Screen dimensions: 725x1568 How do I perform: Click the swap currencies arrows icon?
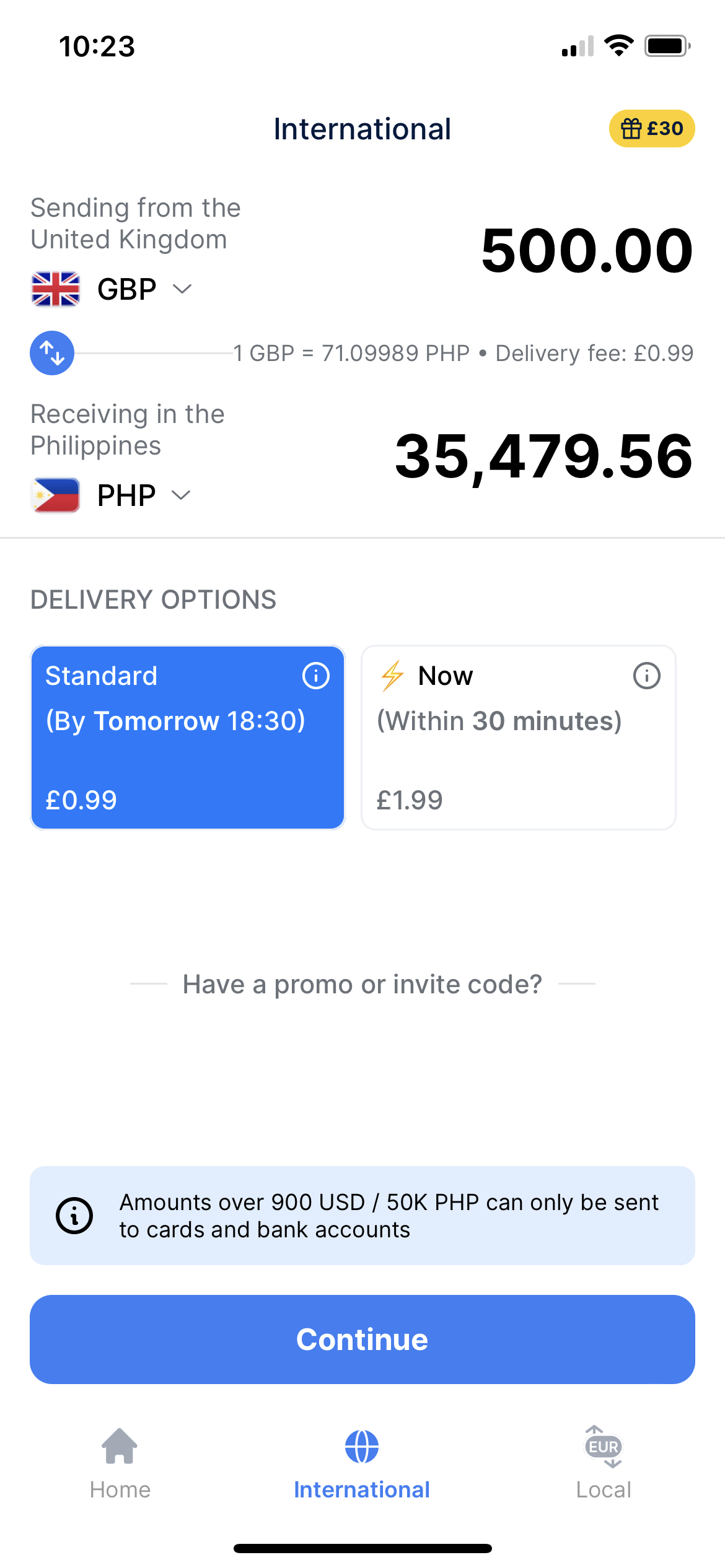[x=52, y=353]
